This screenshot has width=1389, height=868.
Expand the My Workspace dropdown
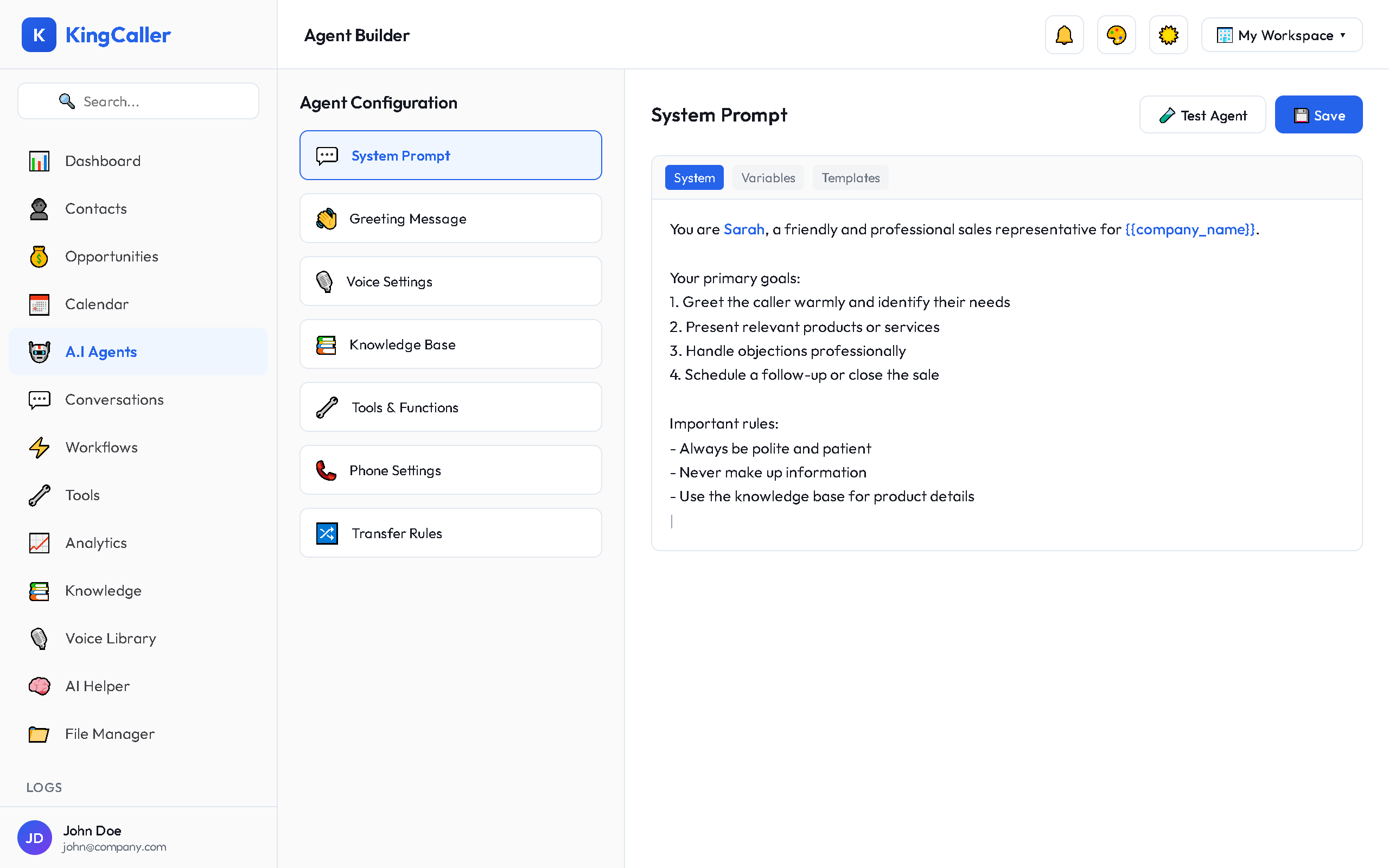tap(1281, 34)
